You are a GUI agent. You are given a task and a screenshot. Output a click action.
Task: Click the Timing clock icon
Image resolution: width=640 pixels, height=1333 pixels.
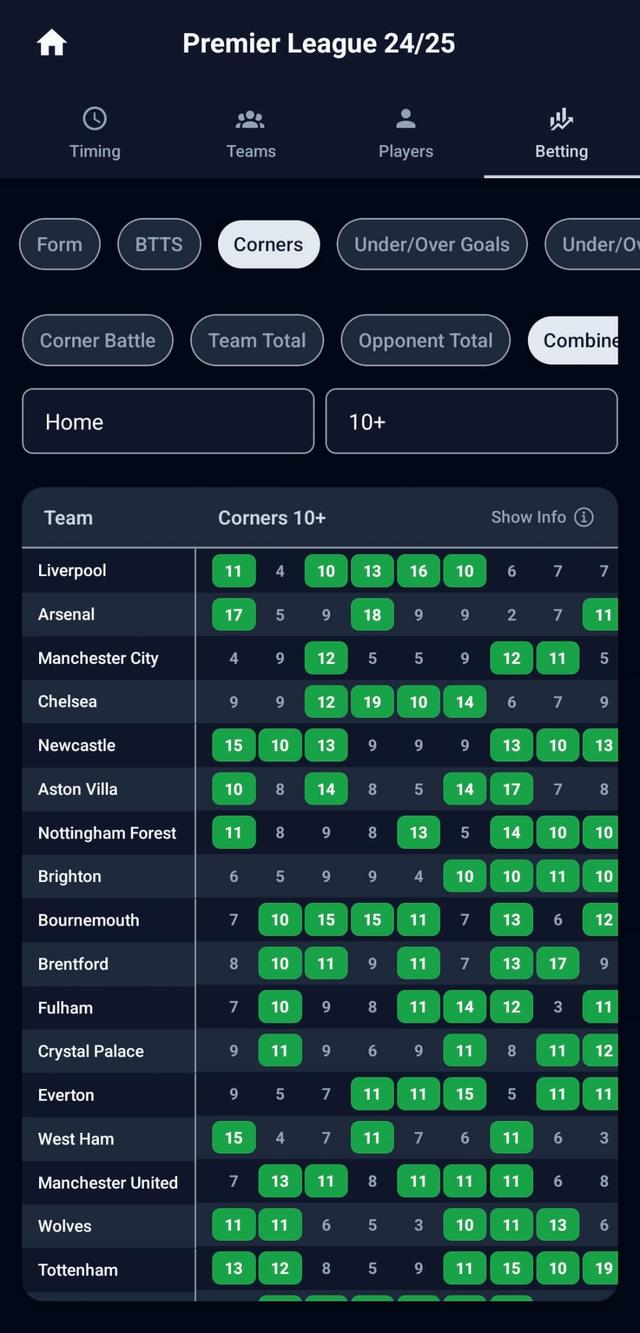click(95, 117)
